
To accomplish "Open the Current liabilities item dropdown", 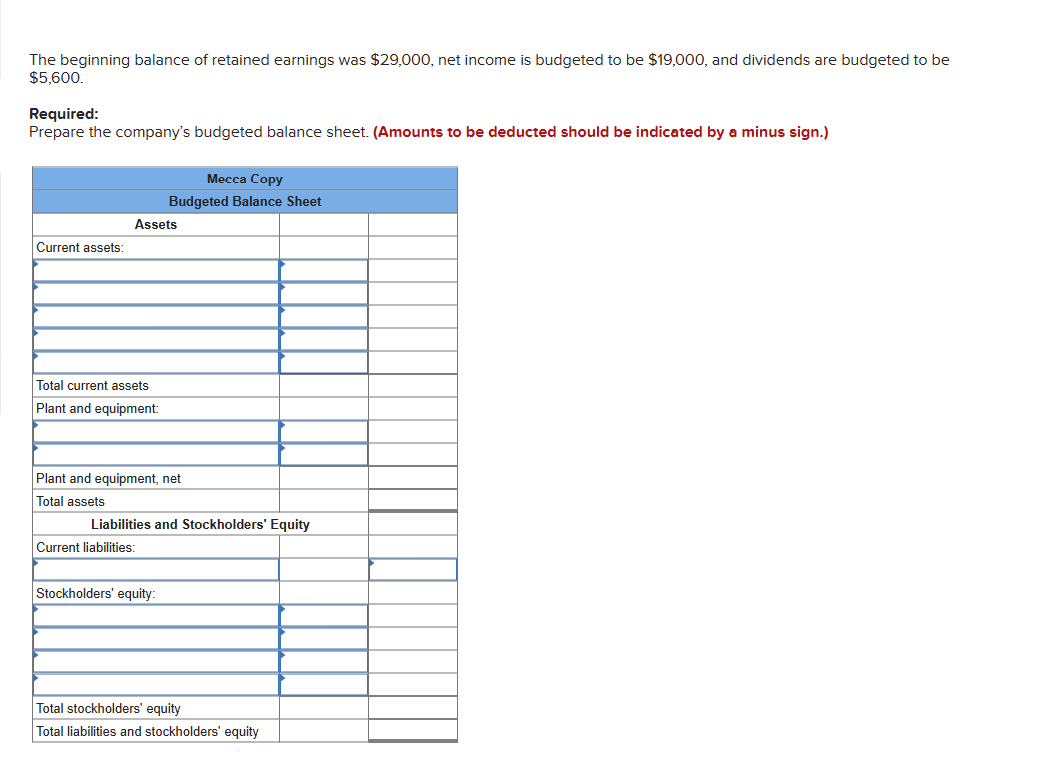I will (156, 569).
